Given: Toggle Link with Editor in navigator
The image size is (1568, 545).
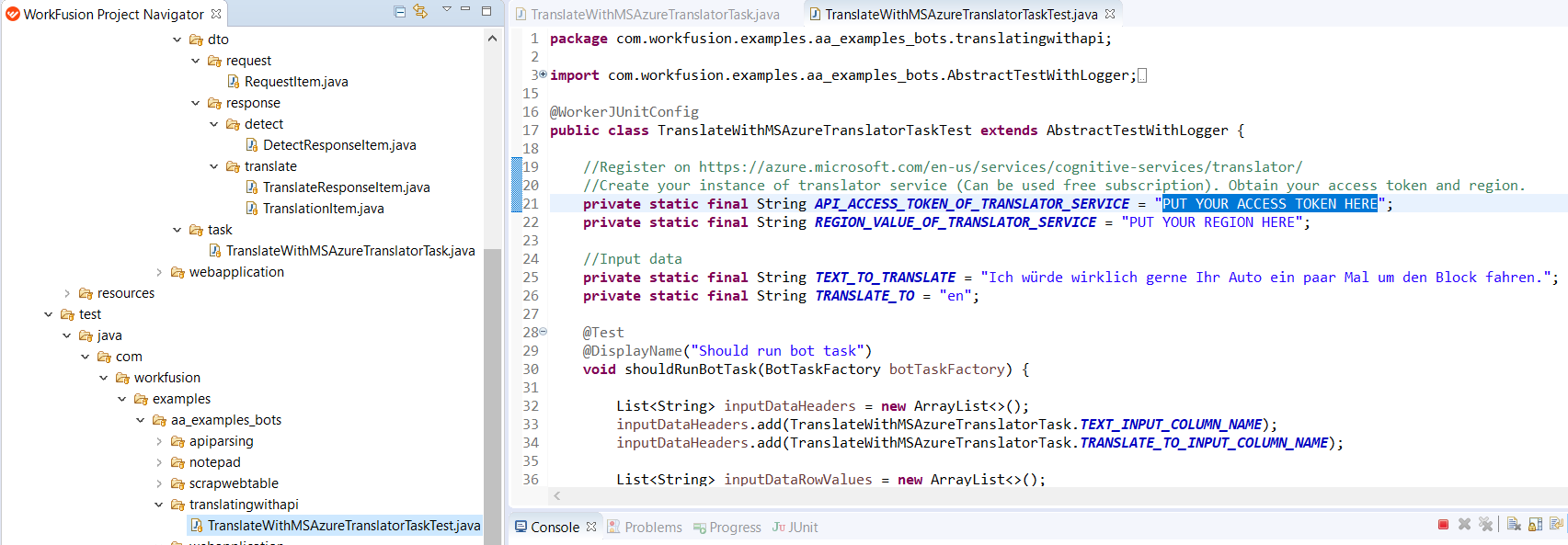Looking at the screenshot, I should [420, 11].
